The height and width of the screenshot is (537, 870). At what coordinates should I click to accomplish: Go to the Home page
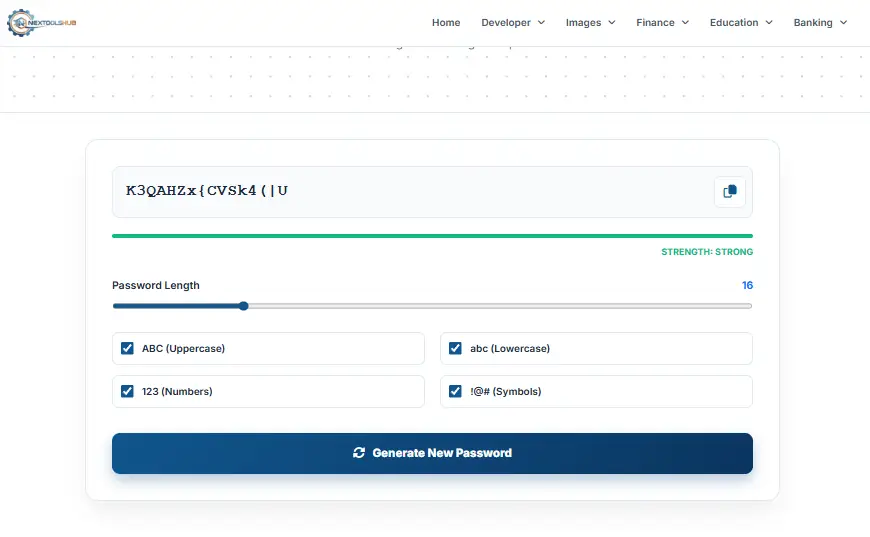pos(446,23)
